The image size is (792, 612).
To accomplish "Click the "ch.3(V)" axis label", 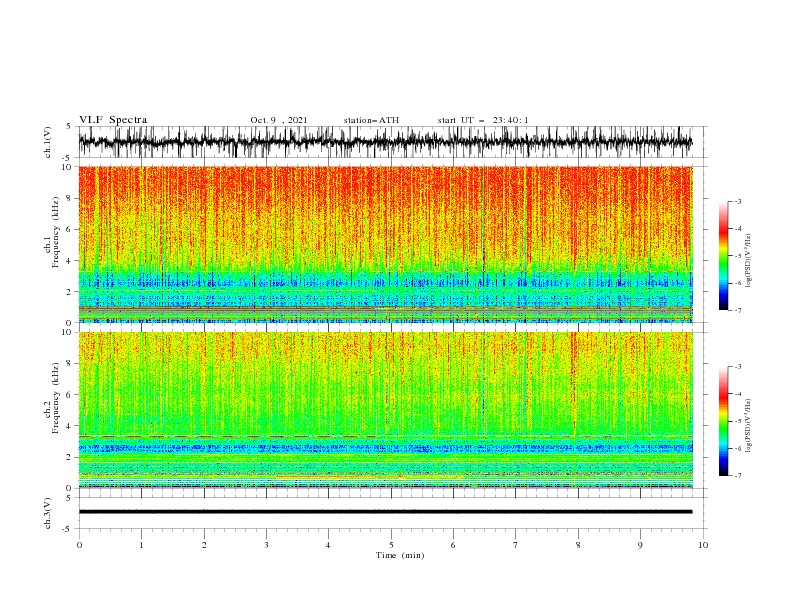I will click(x=48, y=513).
